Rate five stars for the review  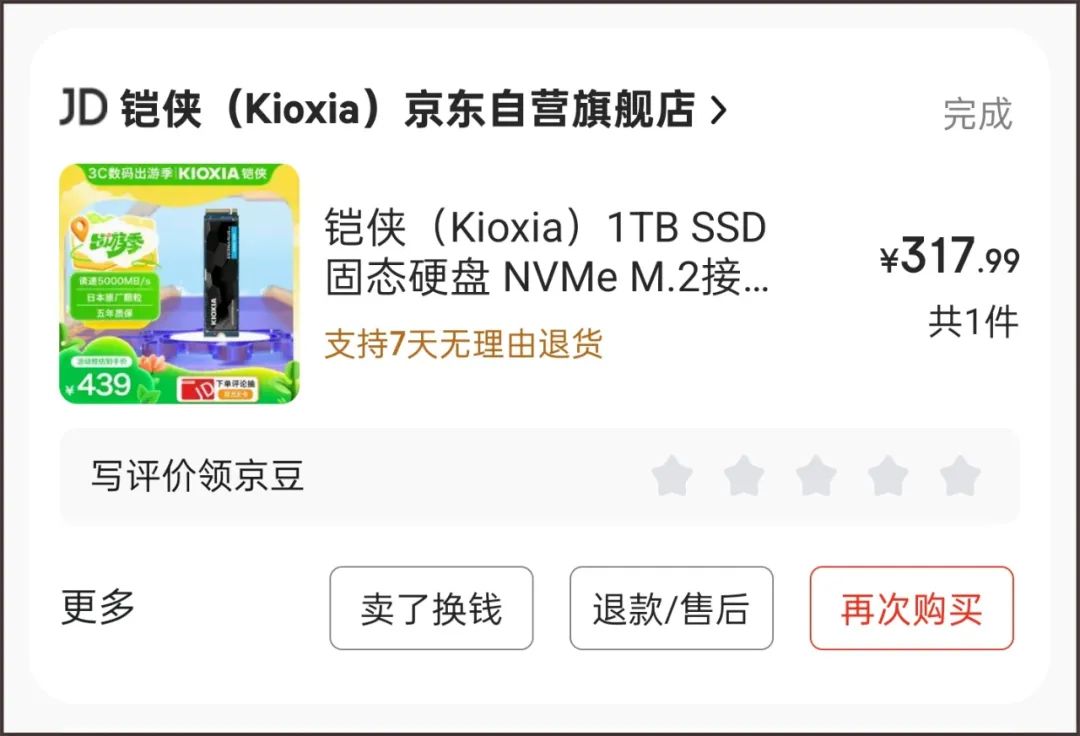(960, 476)
